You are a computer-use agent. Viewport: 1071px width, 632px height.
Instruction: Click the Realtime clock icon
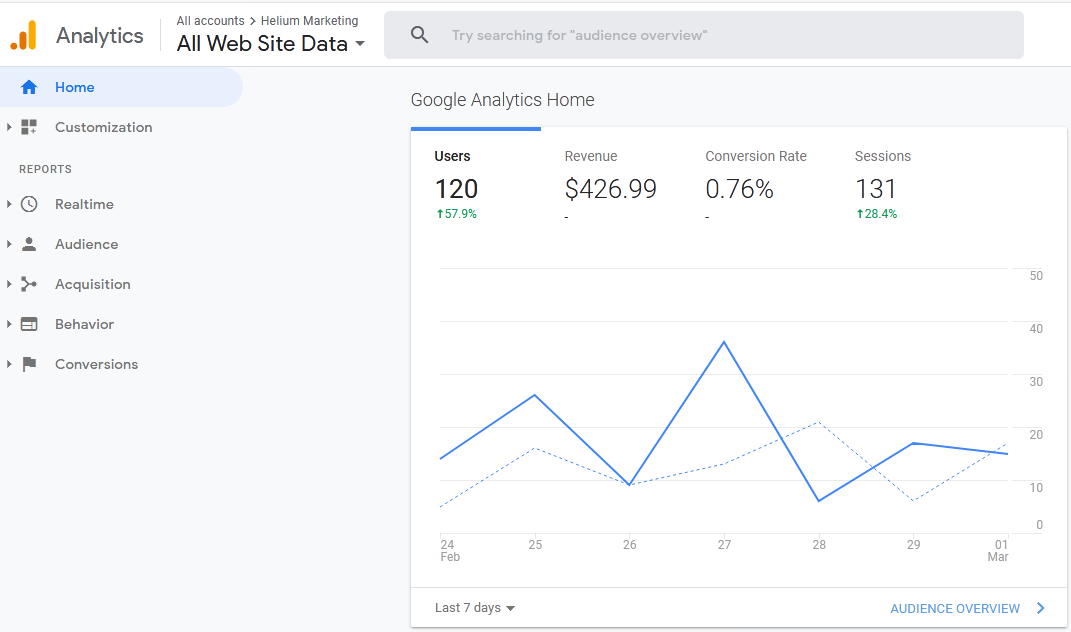coord(29,204)
